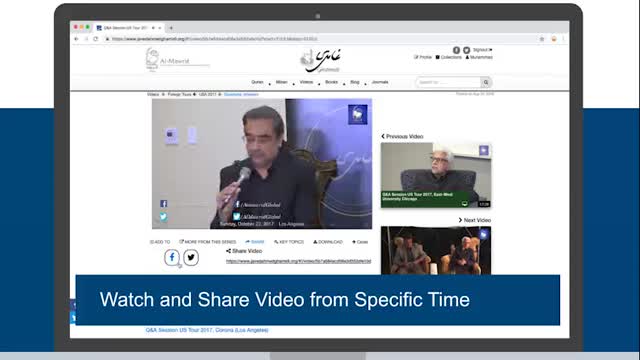Screen dimensions: 640x360
Task: Click Q&A Session US Tour 2017 Corona title
Action: pos(207,330)
